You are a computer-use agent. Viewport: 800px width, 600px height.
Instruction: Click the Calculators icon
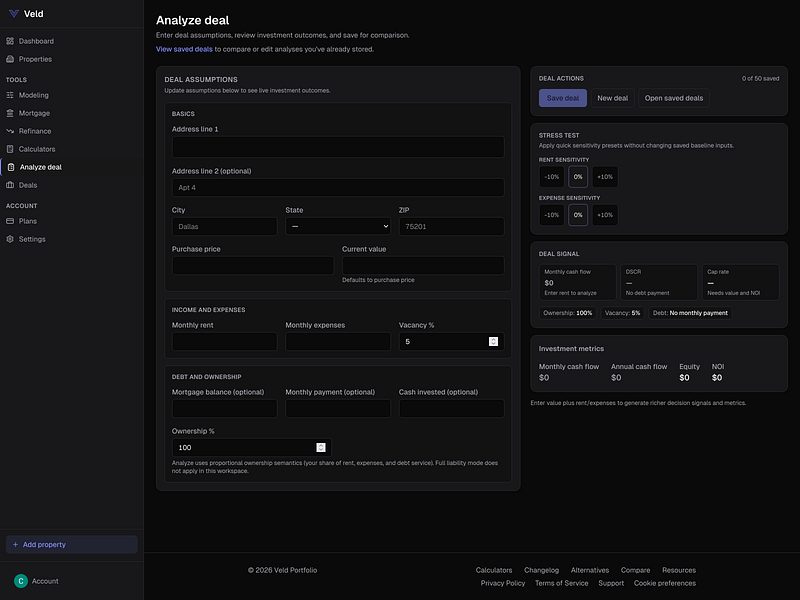pos(10,149)
